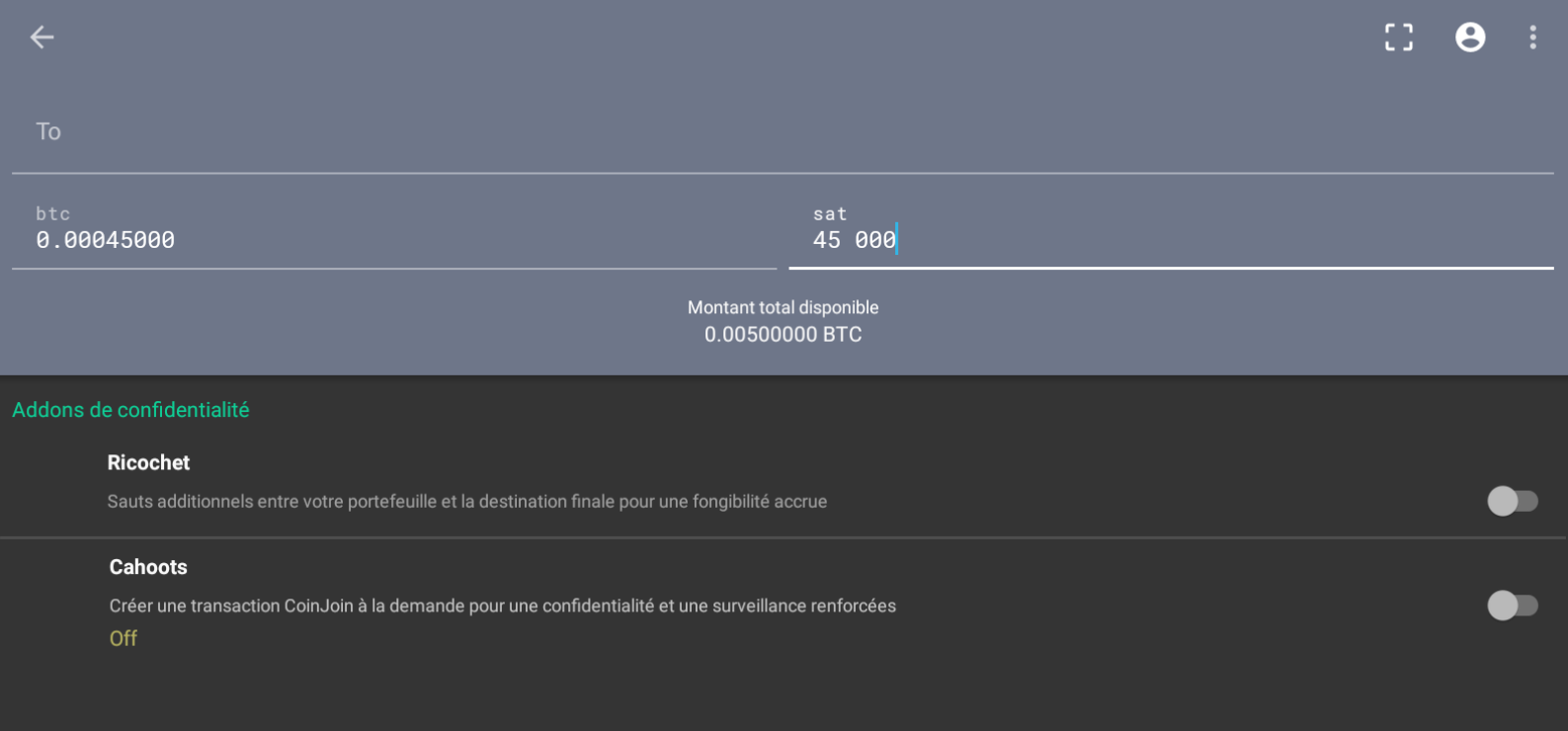Tap the 0.00500000 BTC available balance

click(x=783, y=335)
